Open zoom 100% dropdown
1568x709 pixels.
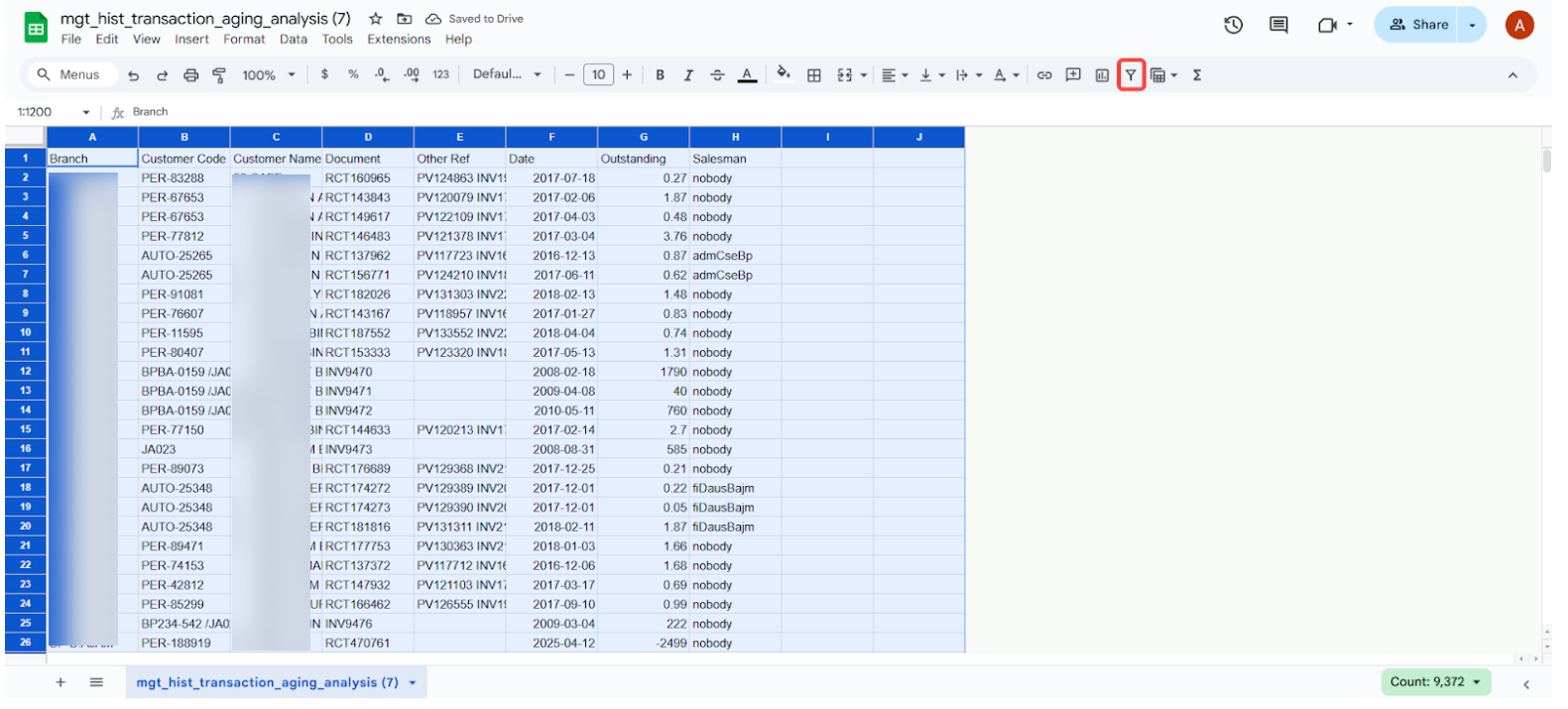(269, 75)
